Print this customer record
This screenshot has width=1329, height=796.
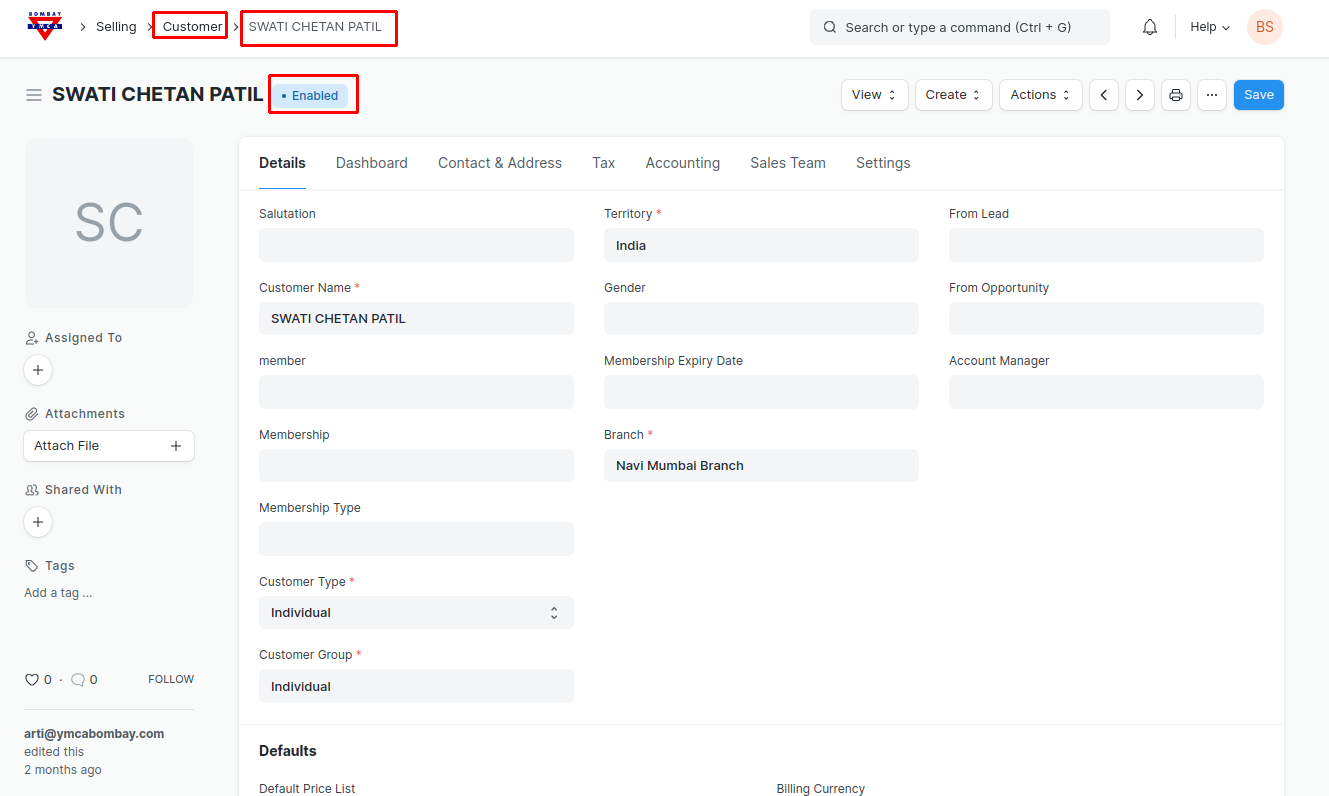pyautogui.click(x=1176, y=95)
